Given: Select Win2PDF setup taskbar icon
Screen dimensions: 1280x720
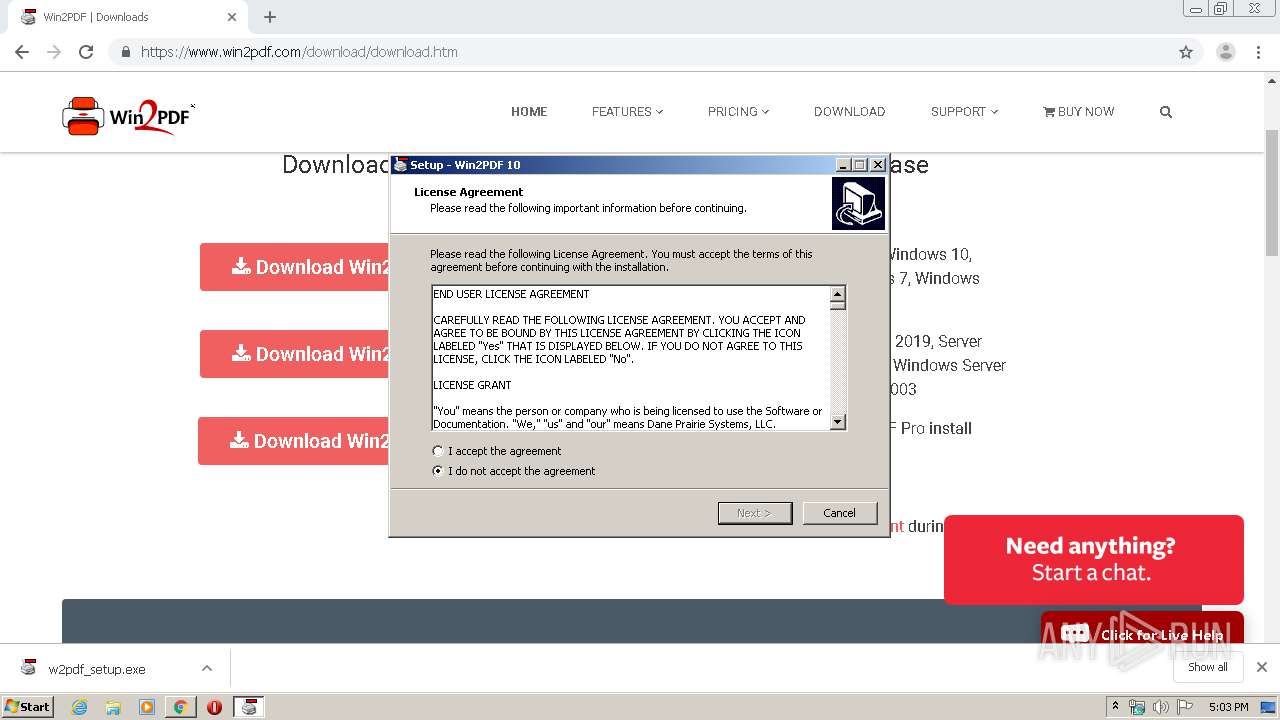Looking at the screenshot, I should 249,707.
